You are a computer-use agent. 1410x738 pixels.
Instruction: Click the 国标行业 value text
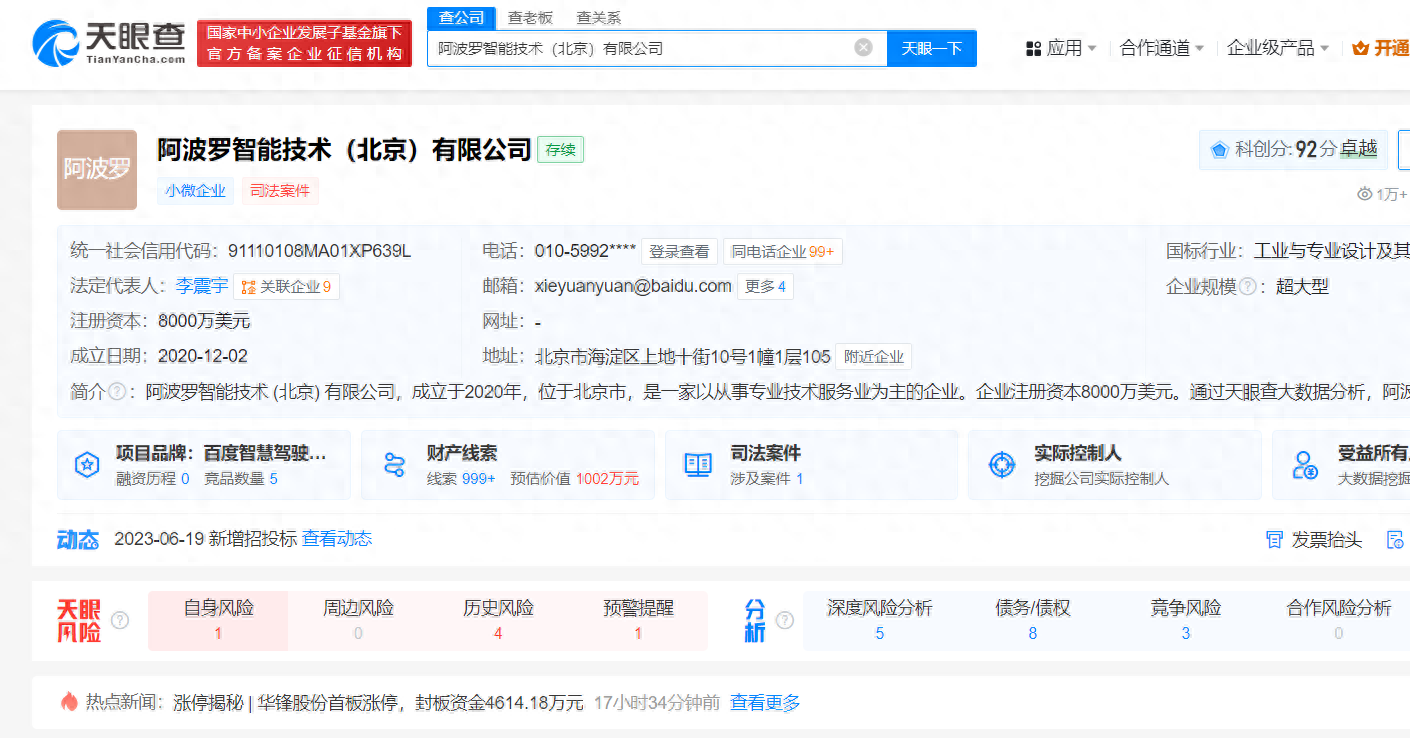coord(1332,251)
